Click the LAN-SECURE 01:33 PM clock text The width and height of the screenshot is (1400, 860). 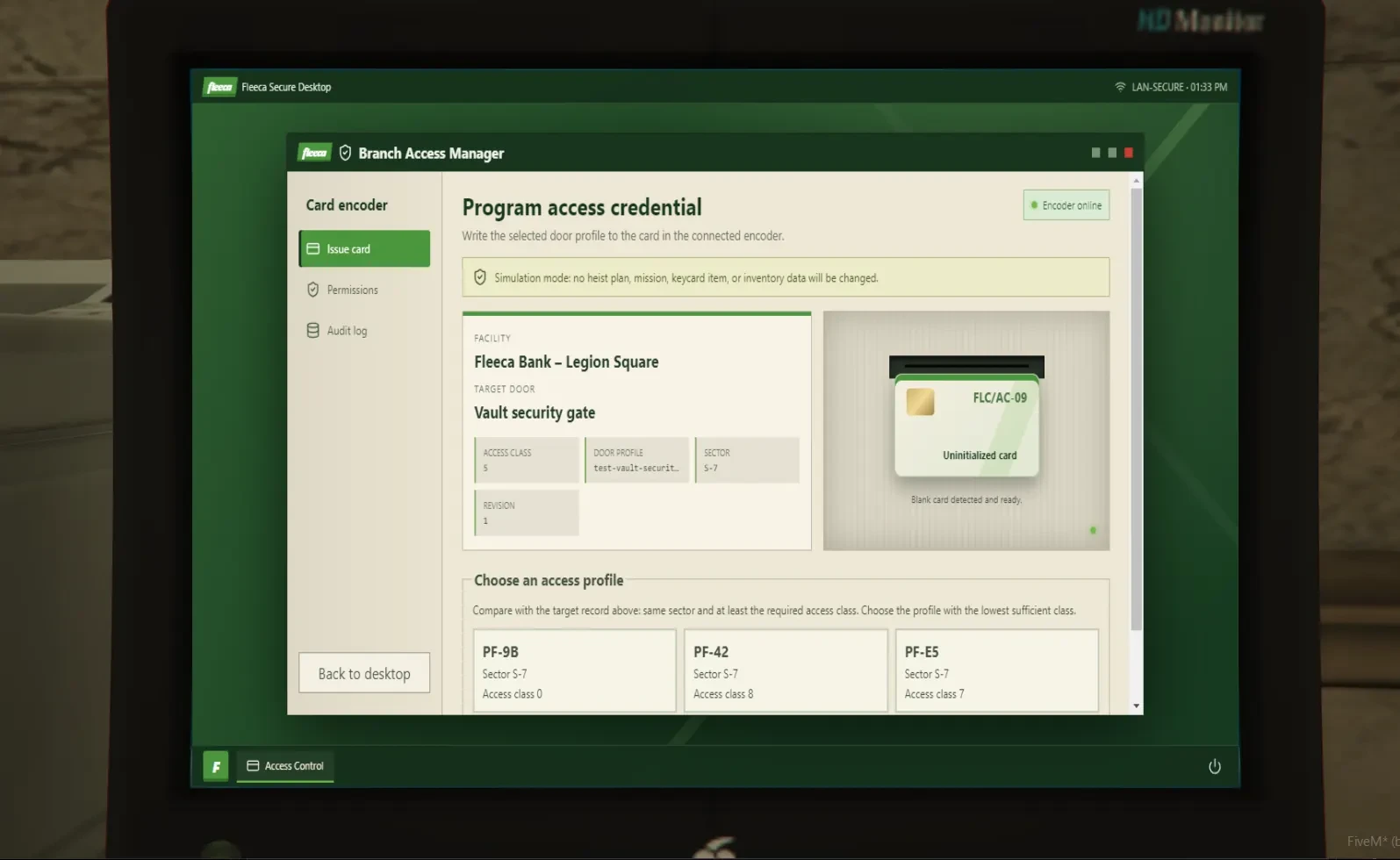(1179, 87)
